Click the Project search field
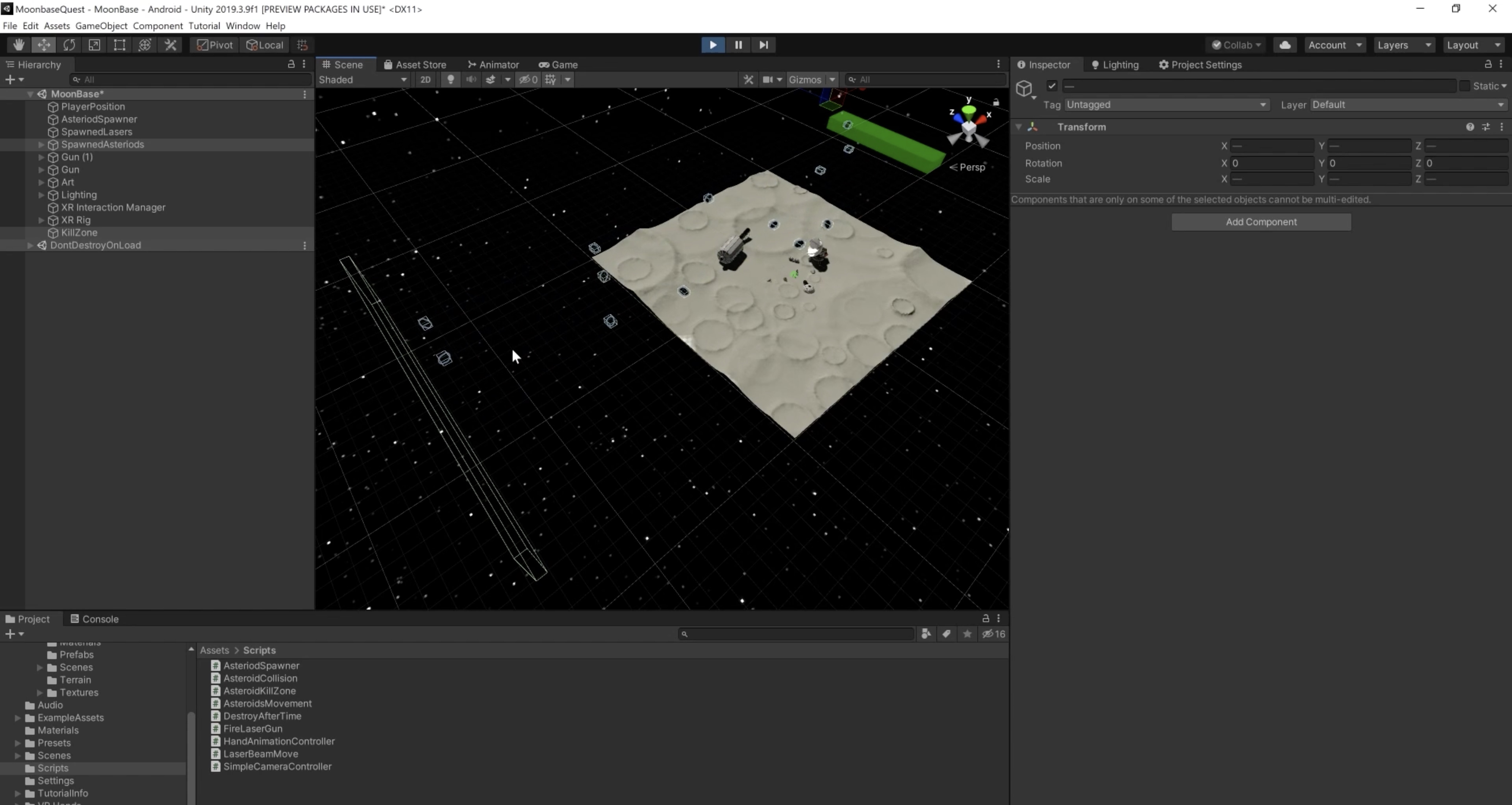 coord(796,634)
